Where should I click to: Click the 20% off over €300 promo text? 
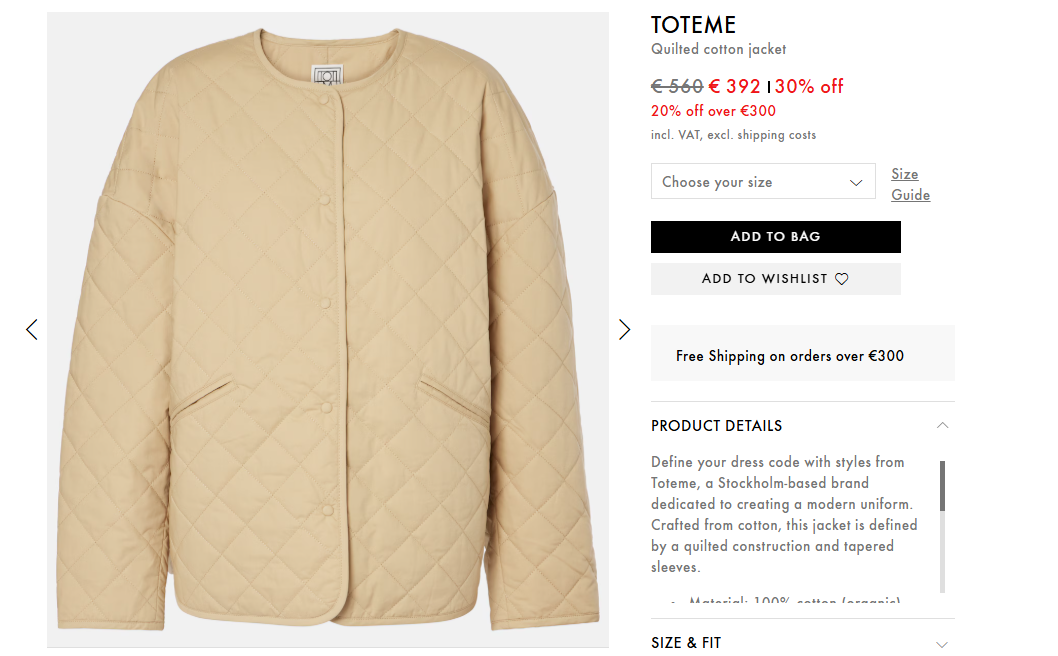pos(713,111)
